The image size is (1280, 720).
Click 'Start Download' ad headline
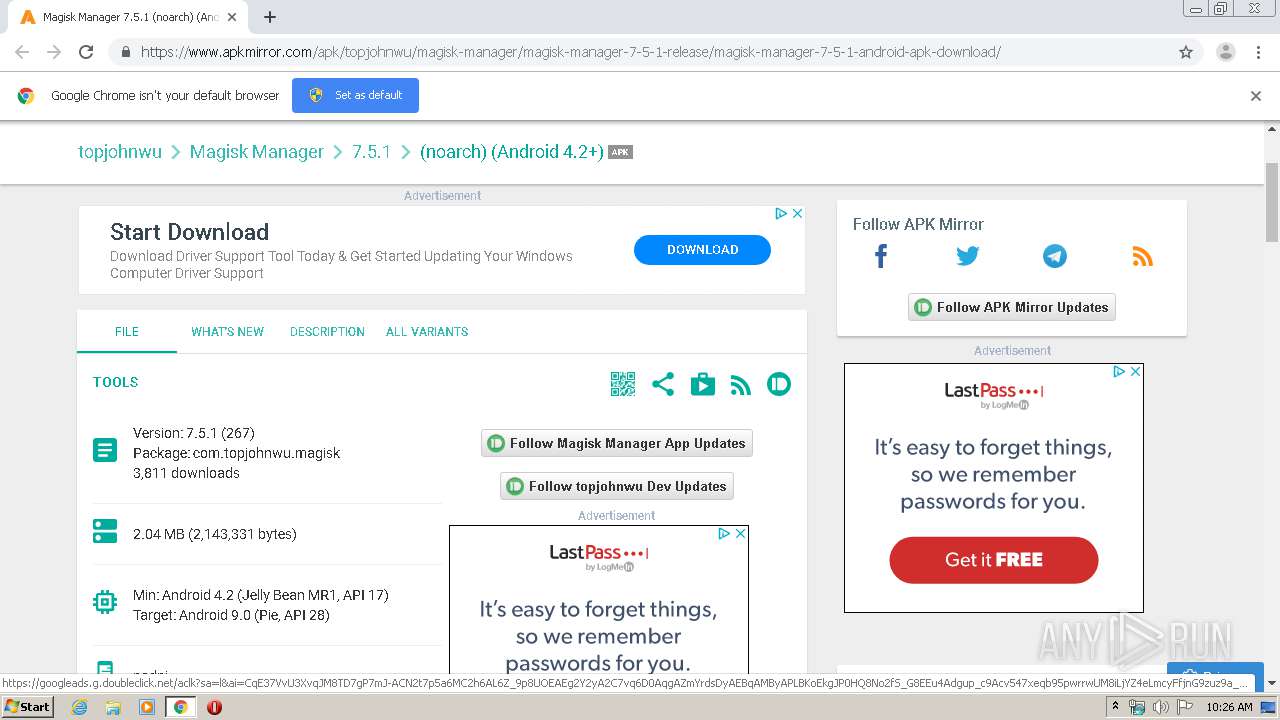pyautogui.click(x=189, y=232)
